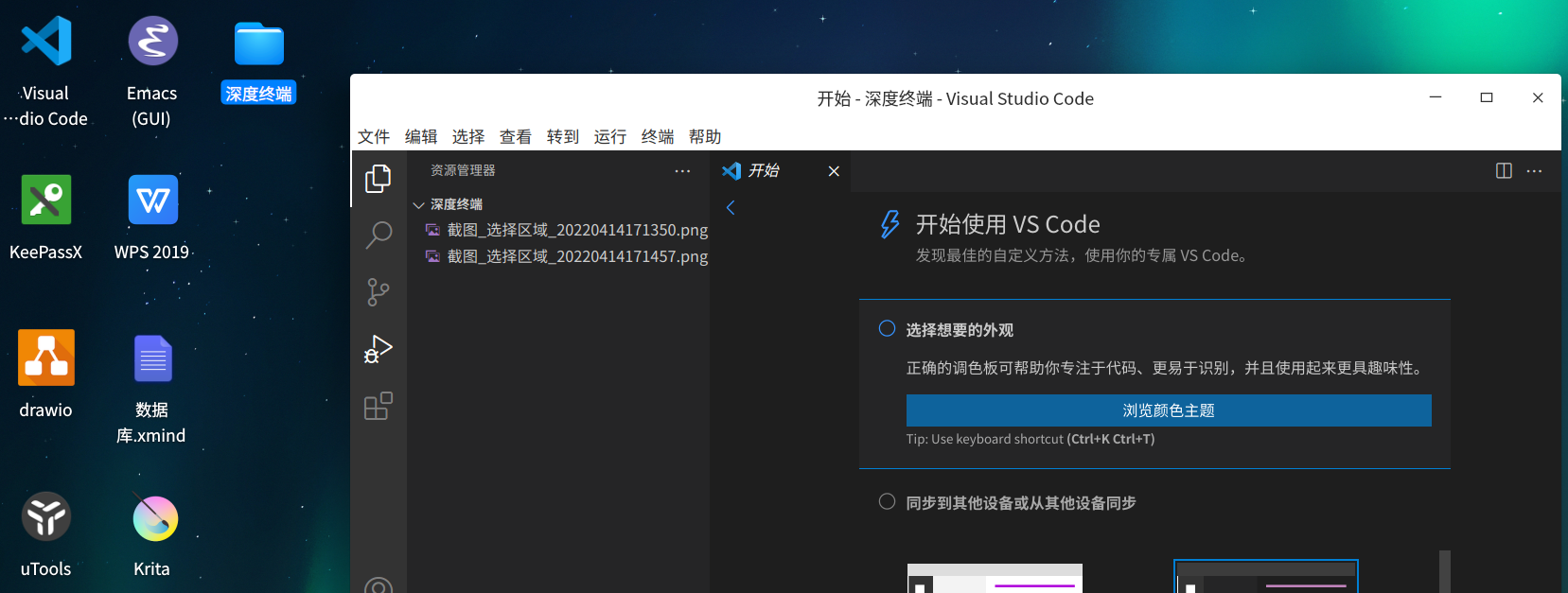Open the 查看 menu
Viewport: 1568px width, 593px height.
516,137
